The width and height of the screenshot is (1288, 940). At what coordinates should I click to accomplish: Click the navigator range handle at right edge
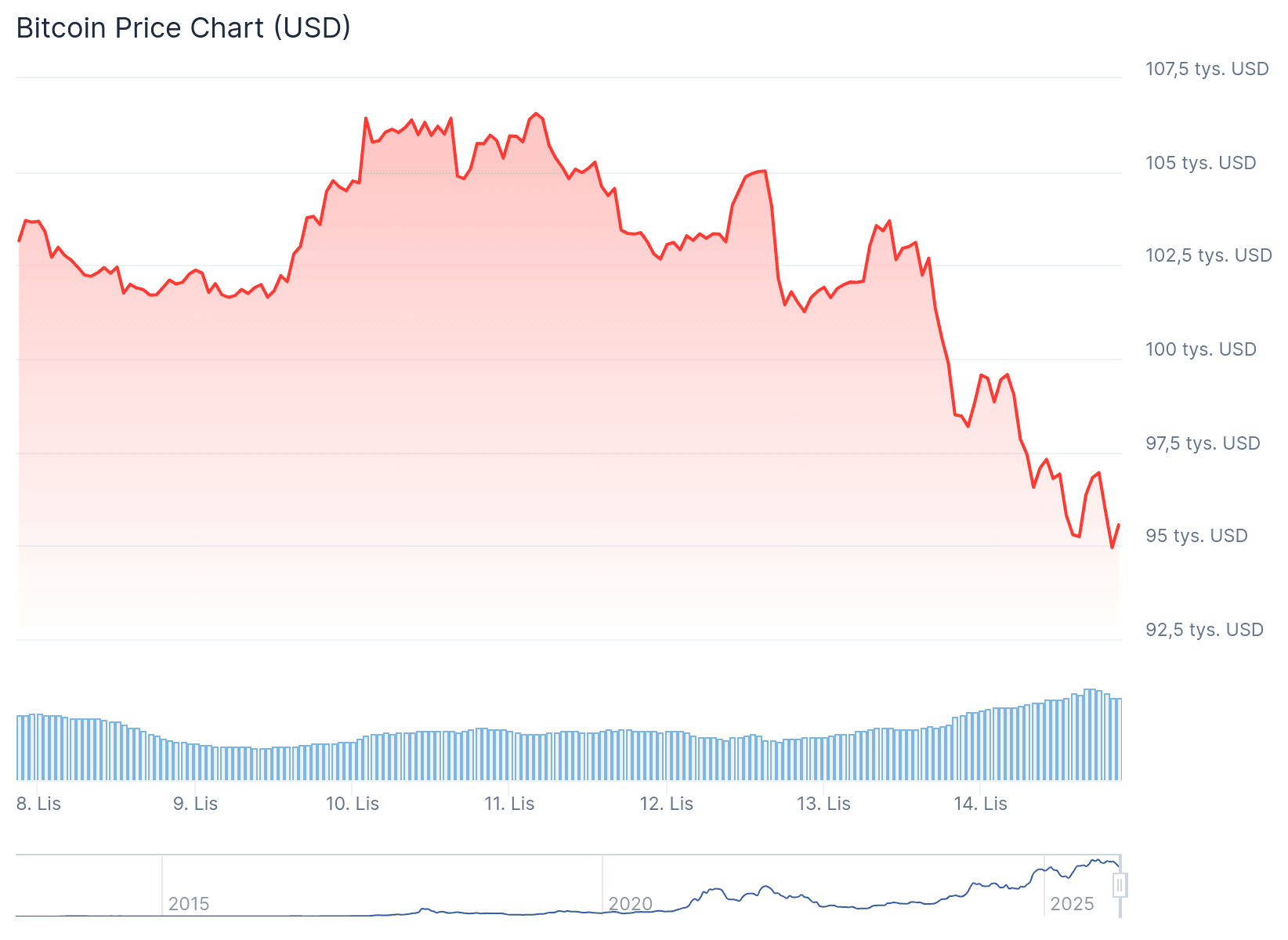(x=1120, y=886)
